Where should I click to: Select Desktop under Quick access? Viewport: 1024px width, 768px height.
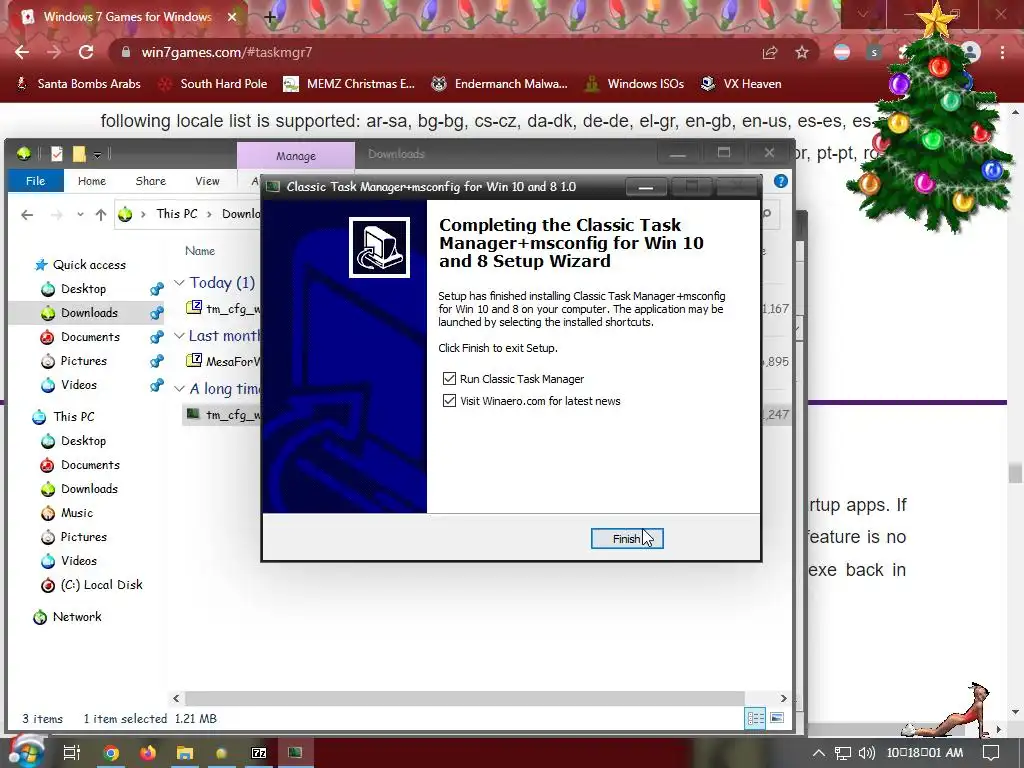83,289
